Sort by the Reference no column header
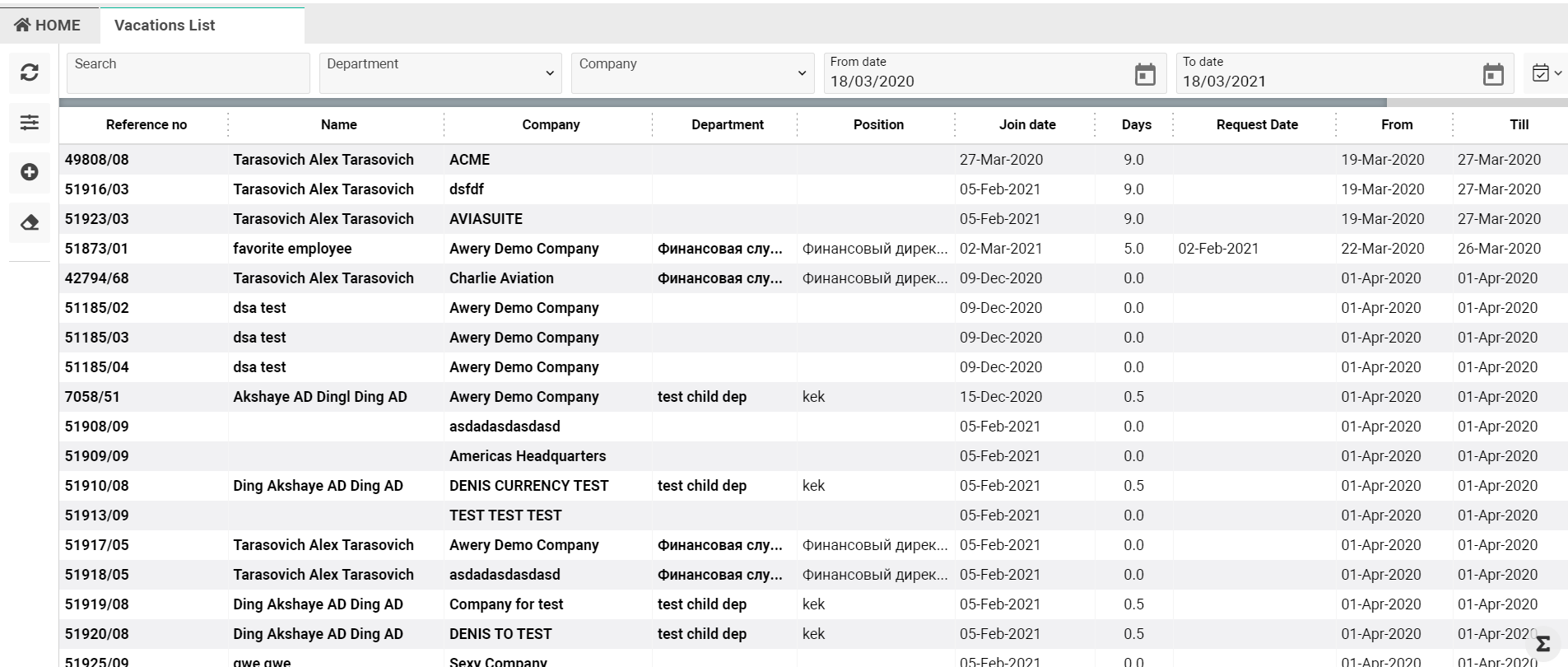1568x667 pixels. point(147,125)
